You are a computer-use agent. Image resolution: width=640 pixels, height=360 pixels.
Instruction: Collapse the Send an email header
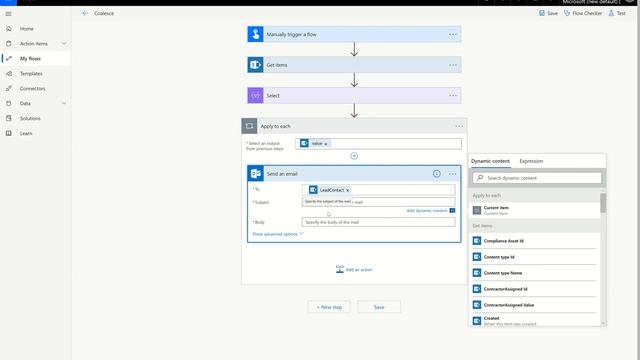coord(354,174)
